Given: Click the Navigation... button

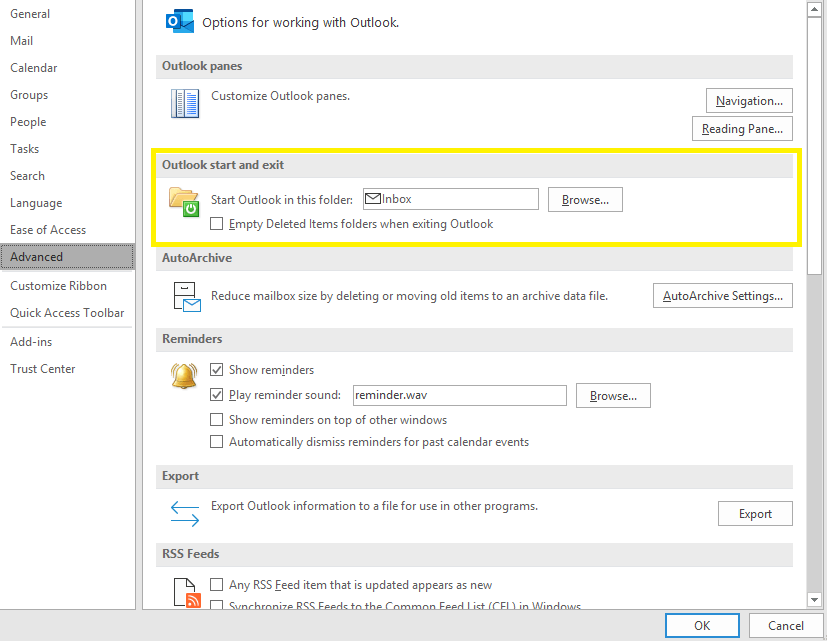Looking at the screenshot, I should 749,100.
